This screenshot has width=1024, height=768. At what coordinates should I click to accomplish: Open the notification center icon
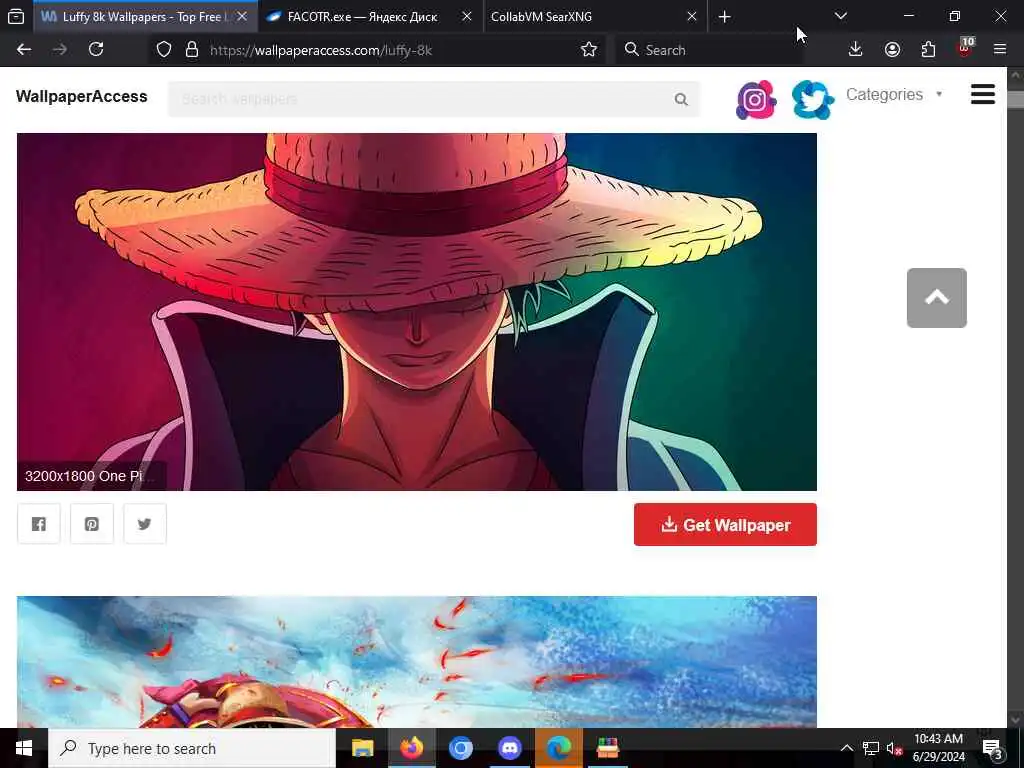tap(993, 748)
